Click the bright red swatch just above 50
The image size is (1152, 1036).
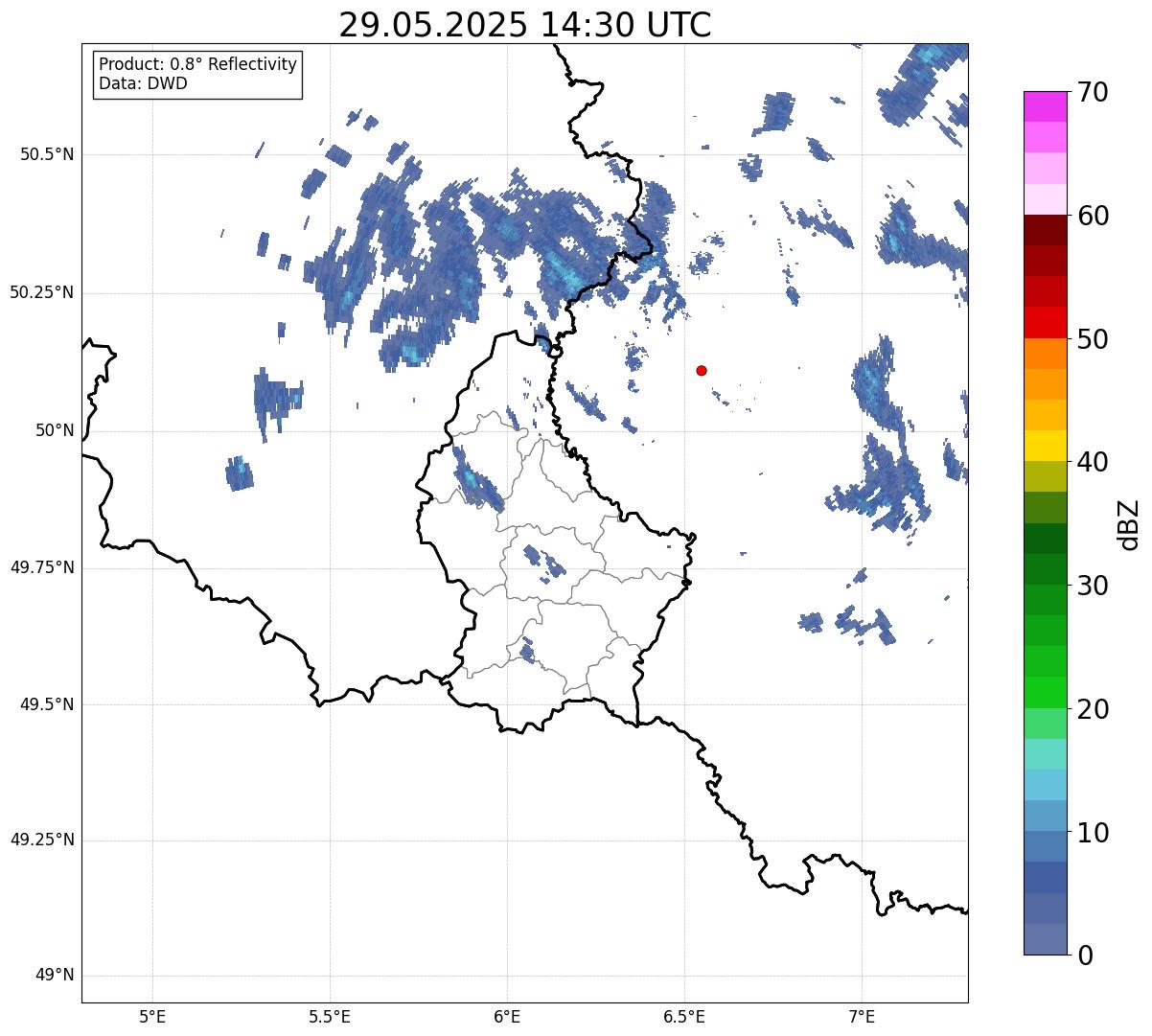(x=1046, y=322)
